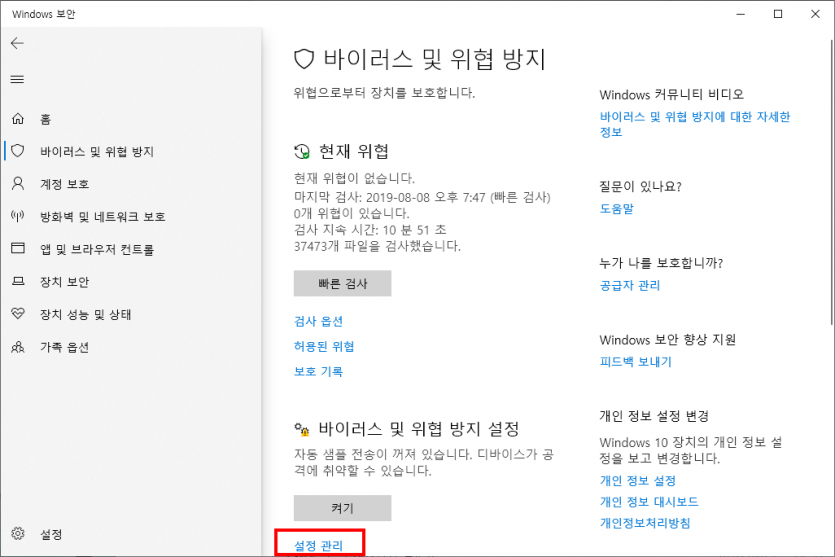Open 장치 성능 및 상태 section
Screen dimensions: 835x557
pos(86,315)
